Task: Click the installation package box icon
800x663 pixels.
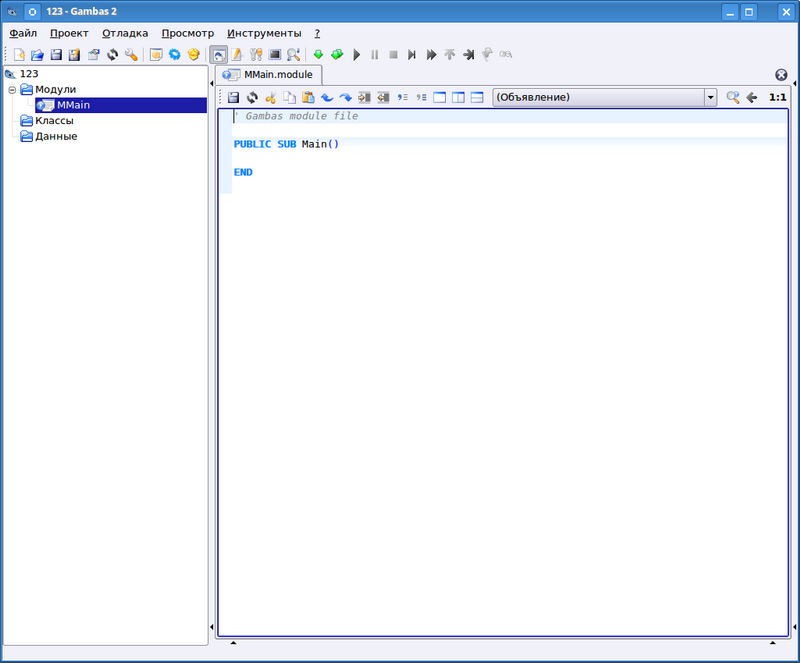Action: point(193,54)
